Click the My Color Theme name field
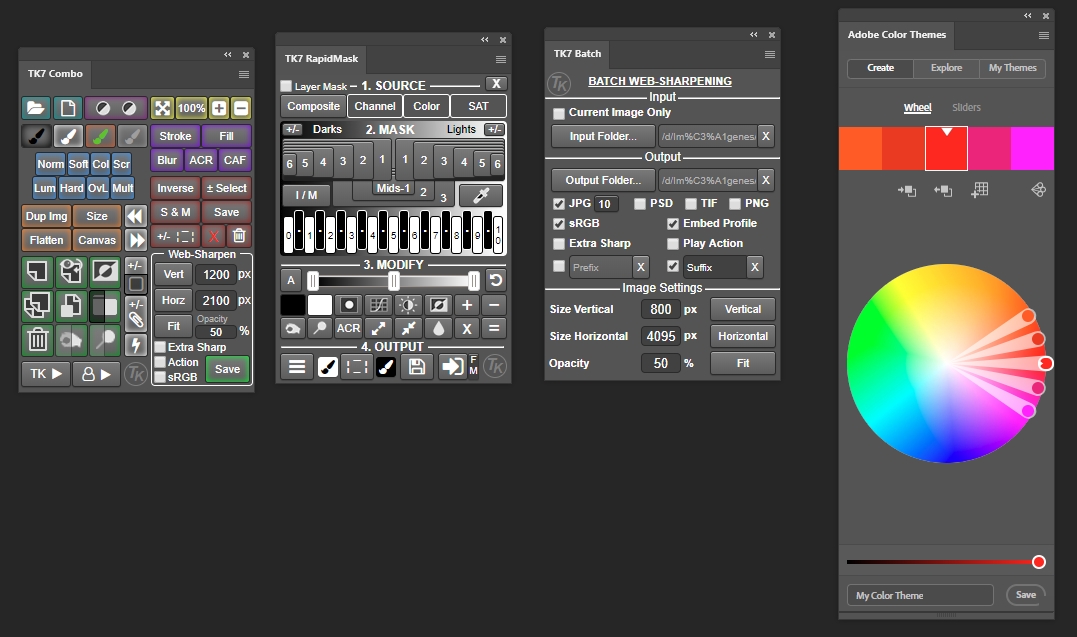The width and height of the screenshot is (1077, 637). [x=920, y=595]
